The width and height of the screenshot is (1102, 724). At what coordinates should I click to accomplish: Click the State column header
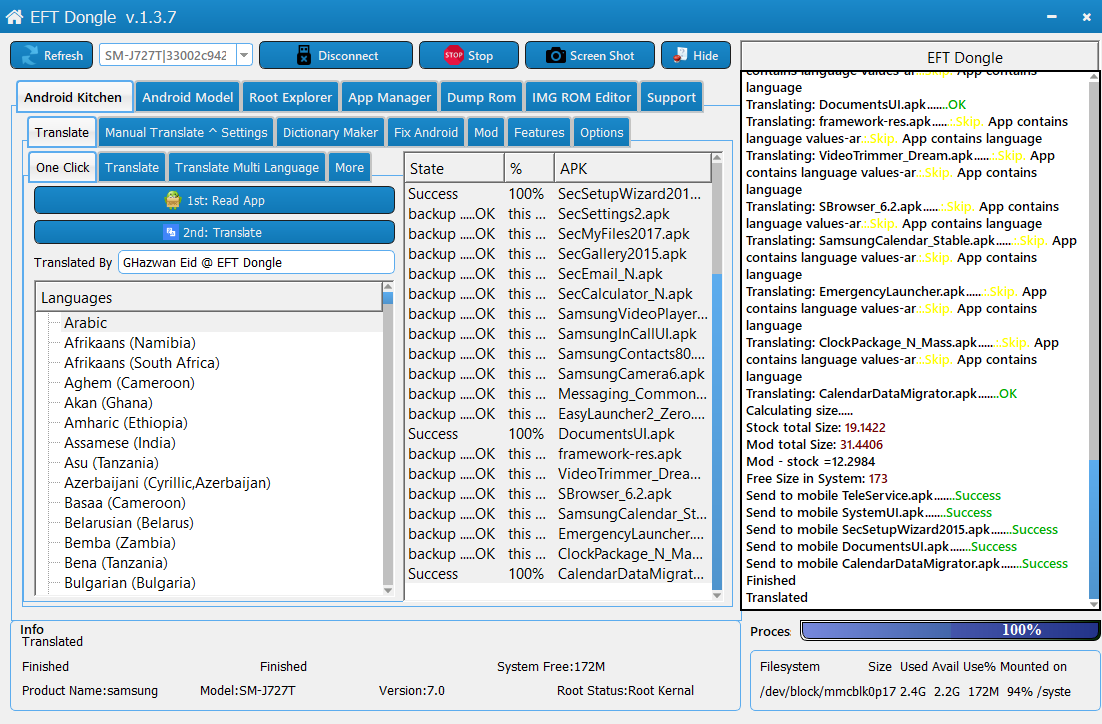coord(455,169)
